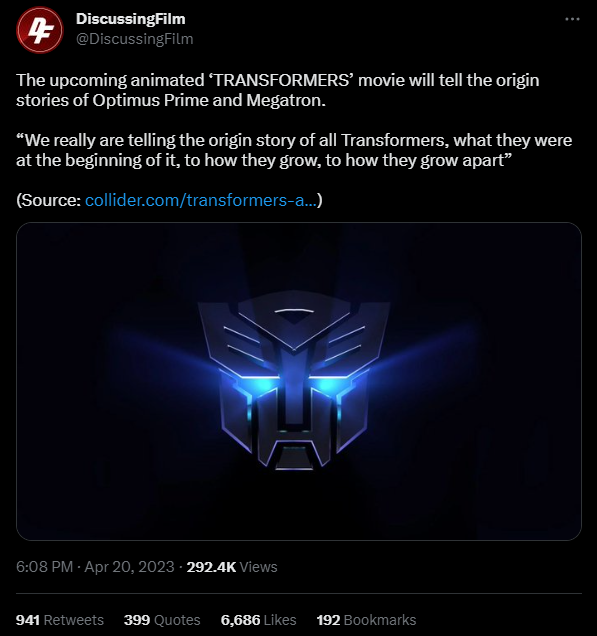Click the word Bookmarks label
Viewport: 597px width, 636px height.
[x=380, y=620]
